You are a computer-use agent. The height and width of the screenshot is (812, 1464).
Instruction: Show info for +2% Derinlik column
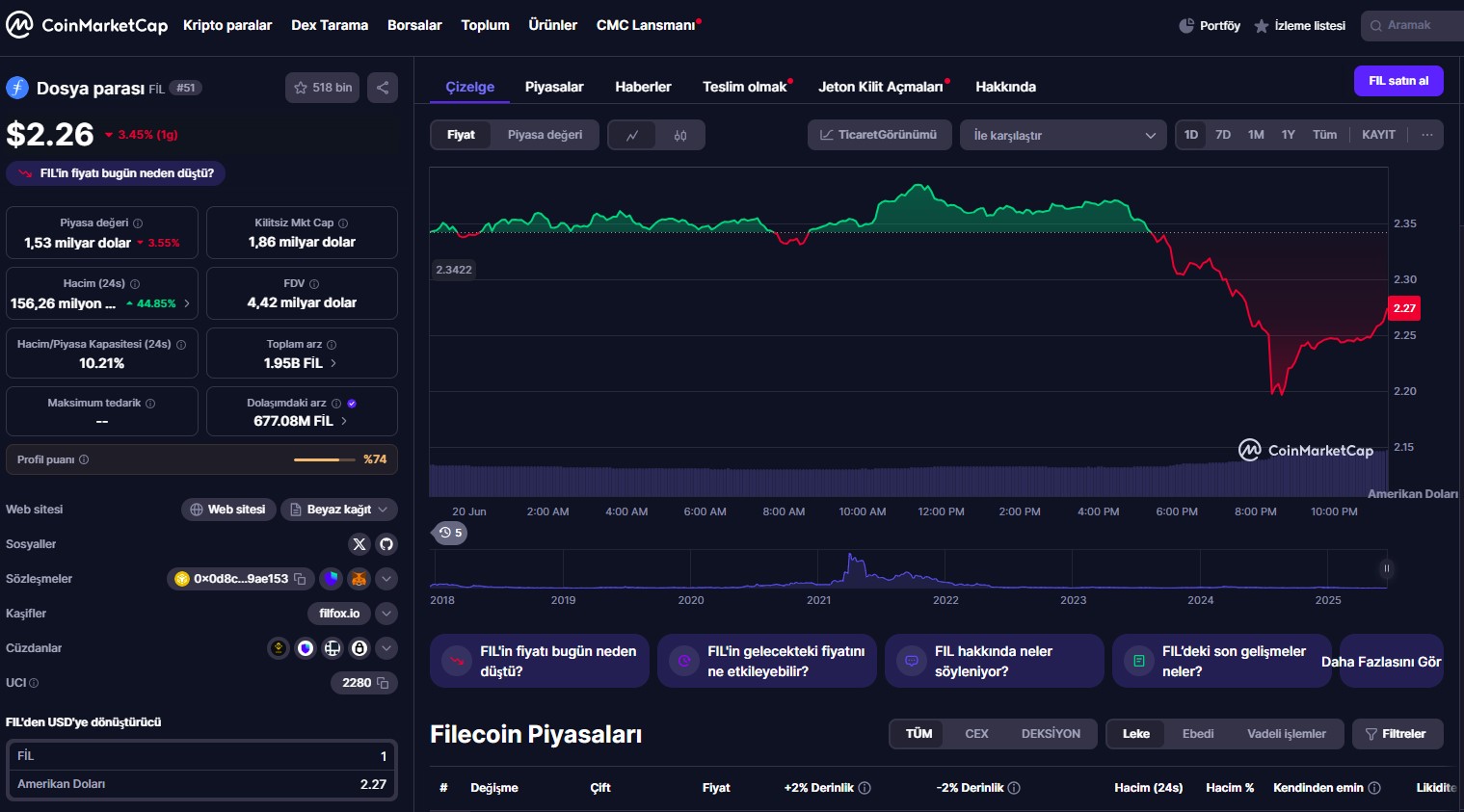point(865,788)
